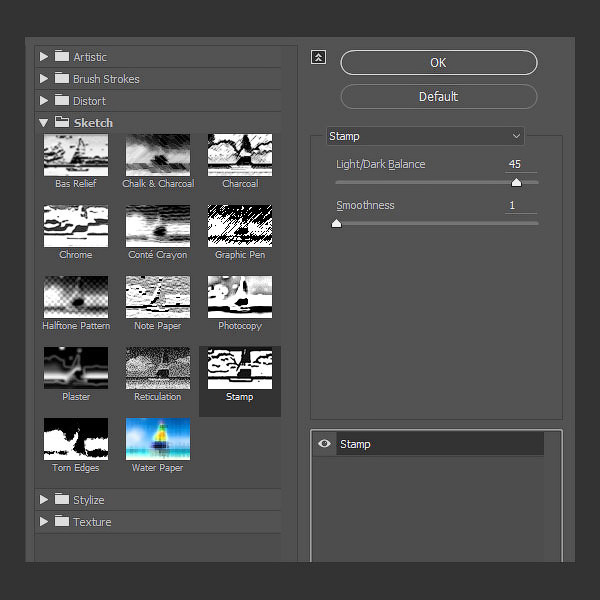
Task: Click the Sketch category label
Action: pos(93,123)
